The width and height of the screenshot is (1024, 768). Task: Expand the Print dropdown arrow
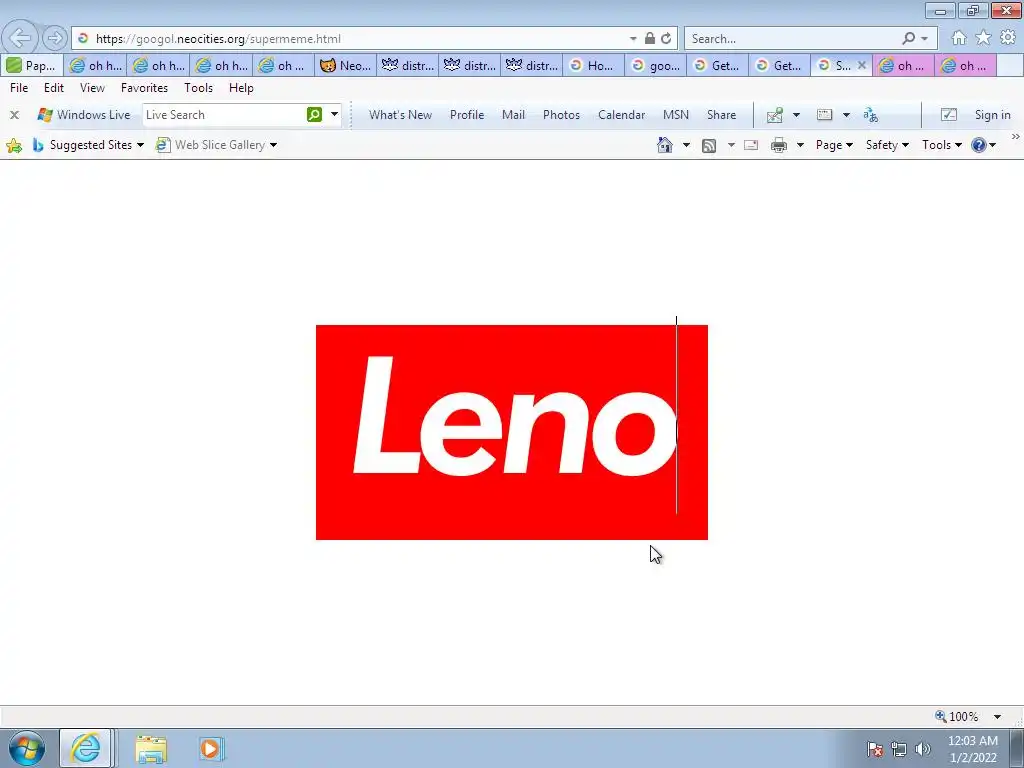(800, 145)
